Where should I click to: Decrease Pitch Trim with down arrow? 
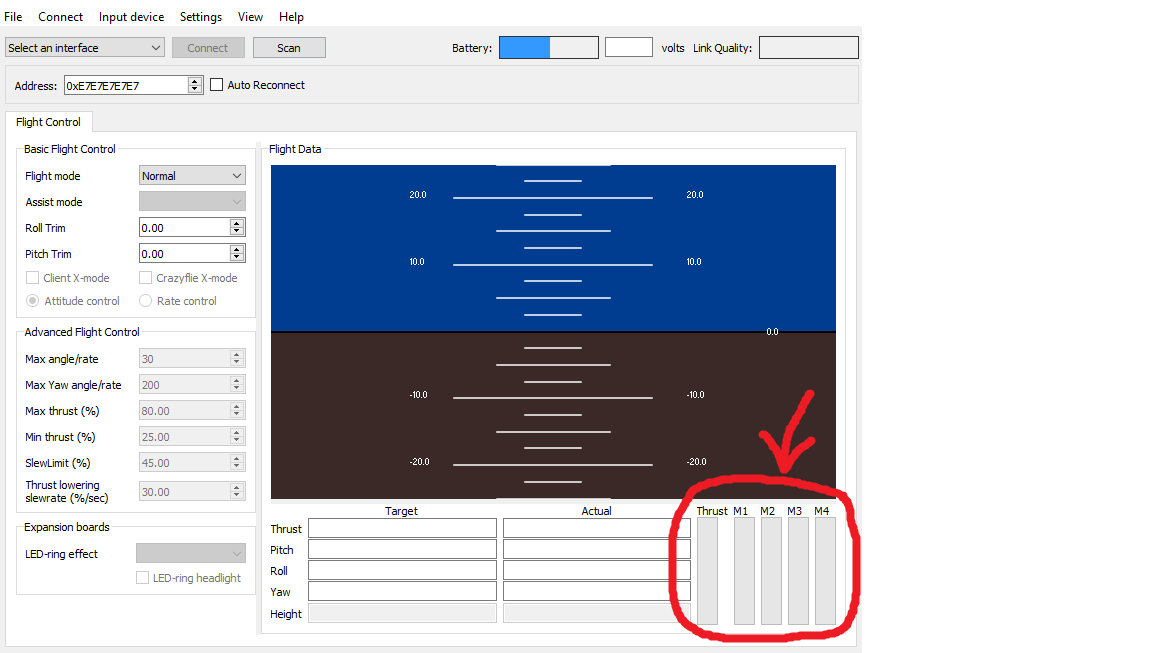[x=237, y=258]
